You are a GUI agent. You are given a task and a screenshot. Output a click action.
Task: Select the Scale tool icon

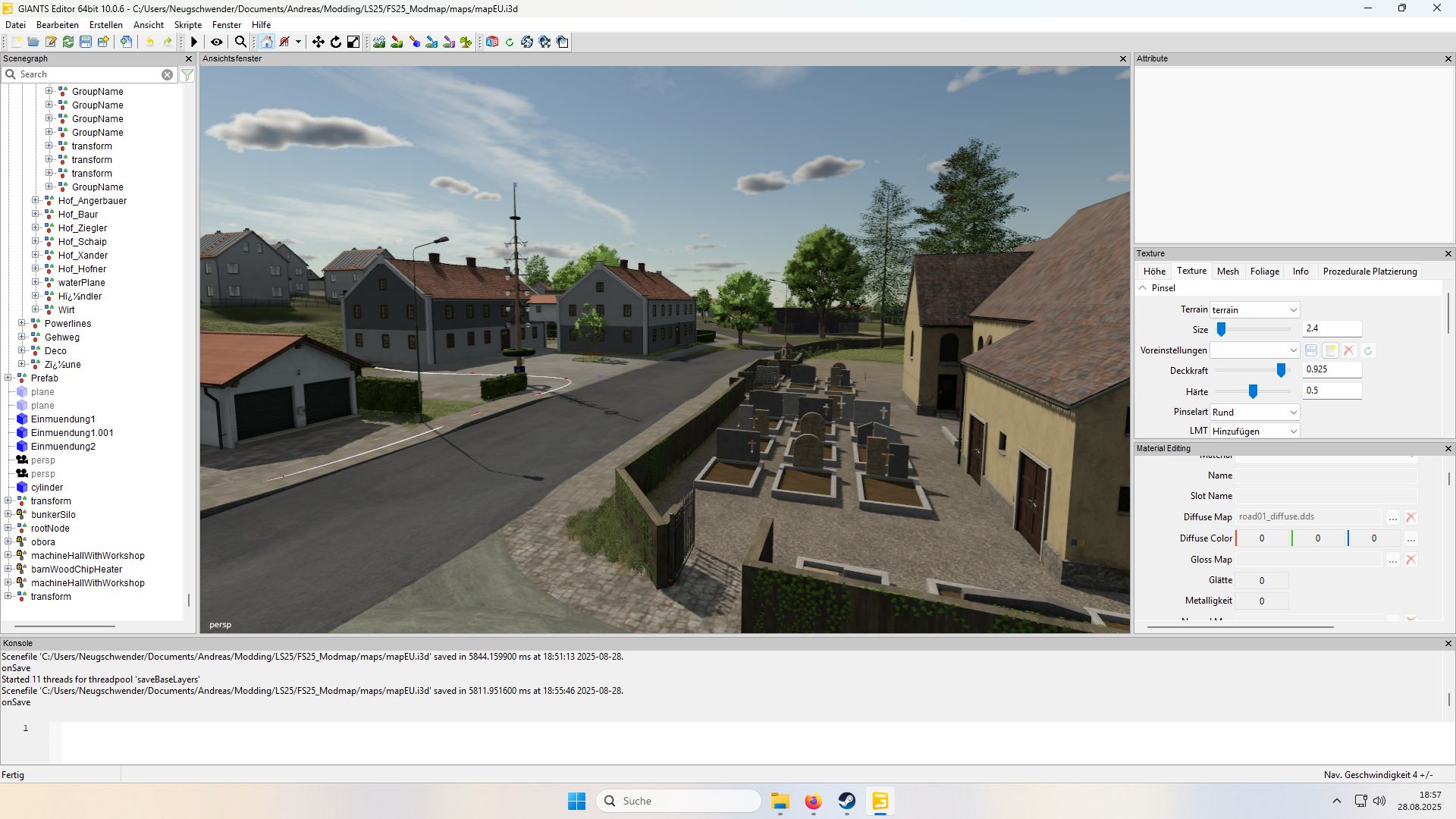(353, 42)
